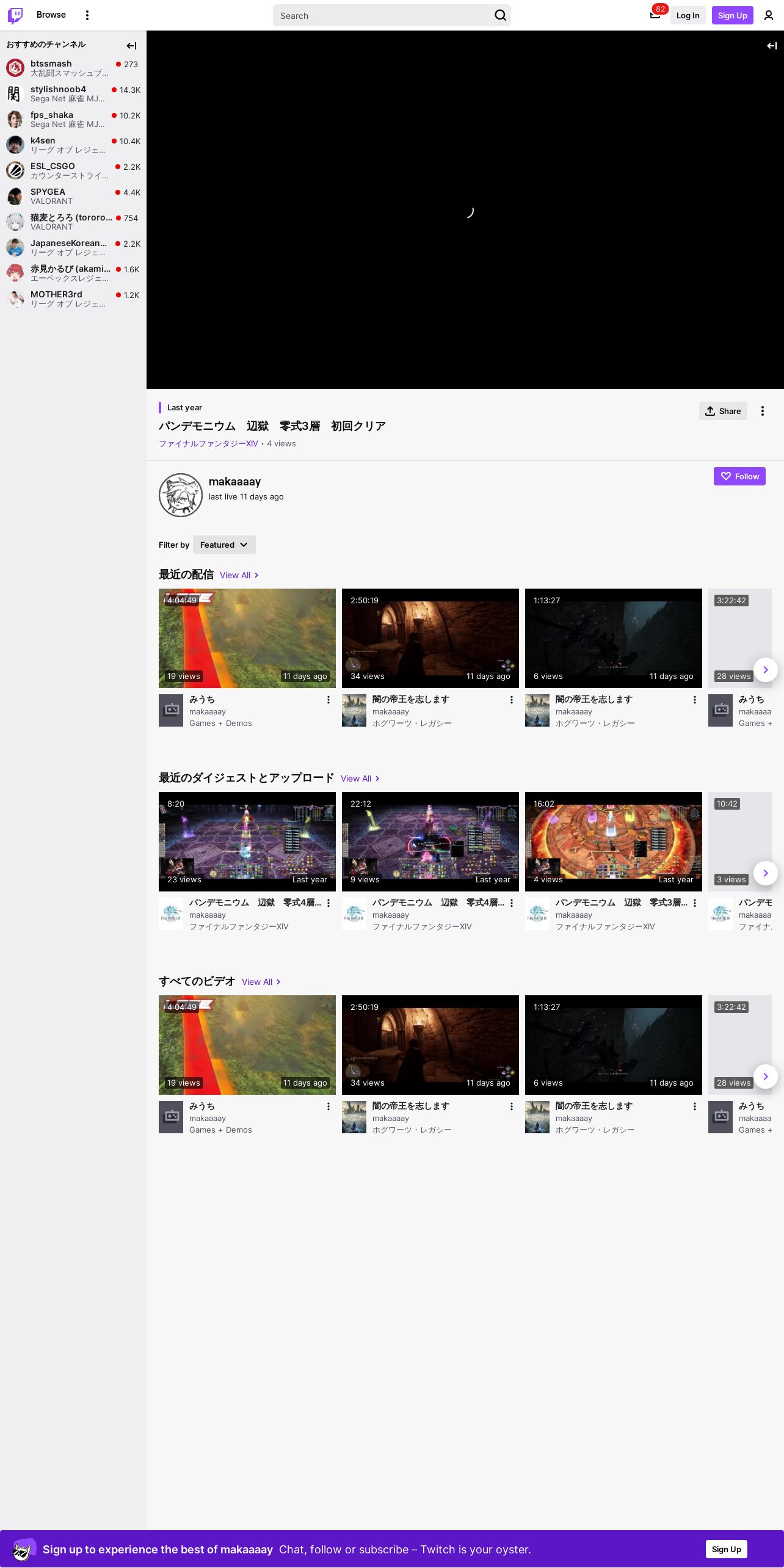Open options for the 1:13:27 video in すべてのビデオ
The image size is (784, 1568).
pos(695,1106)
